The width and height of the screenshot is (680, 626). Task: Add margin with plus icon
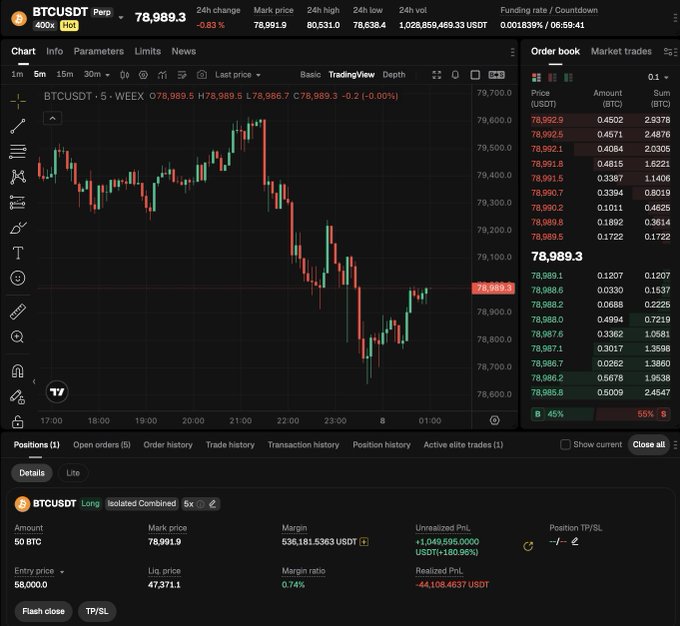[364, 542]
